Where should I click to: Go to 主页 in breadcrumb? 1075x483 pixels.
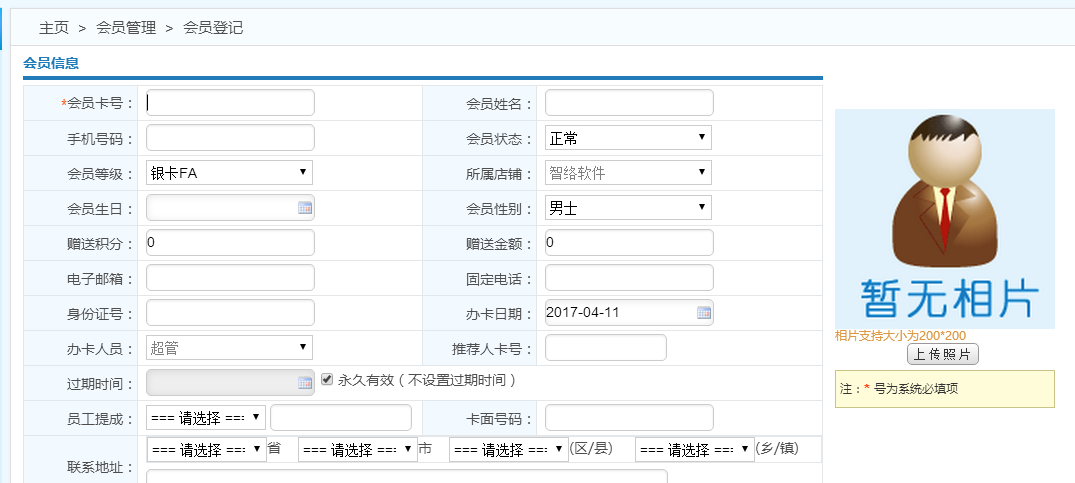click(x=54, y=28)
